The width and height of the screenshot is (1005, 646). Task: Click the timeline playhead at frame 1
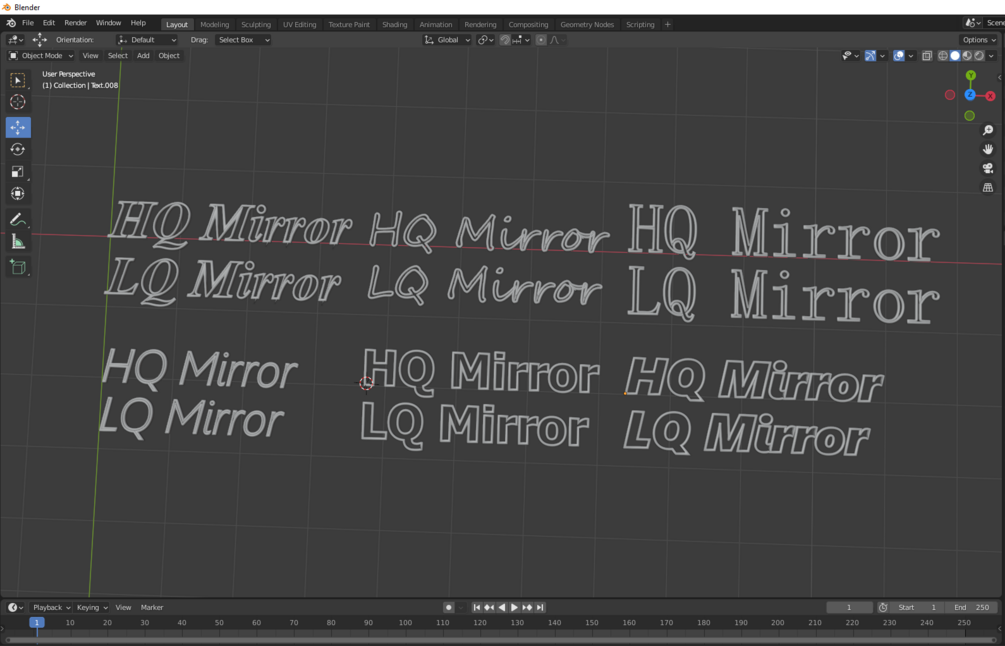(37, 623)
